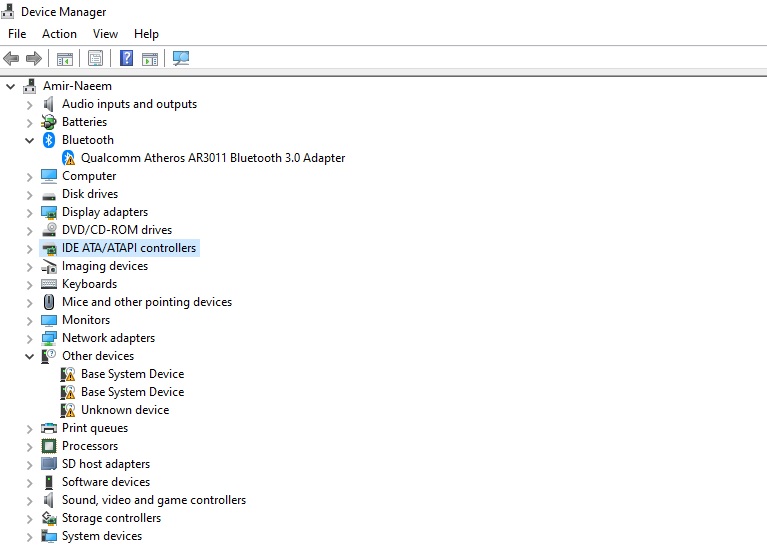Image resolution: width=767 pixels, height=545 pixels.
Task: Click the Qualcomm Atheros adapter warning icon
Action: pyautogui.click(x=68, y=158)
